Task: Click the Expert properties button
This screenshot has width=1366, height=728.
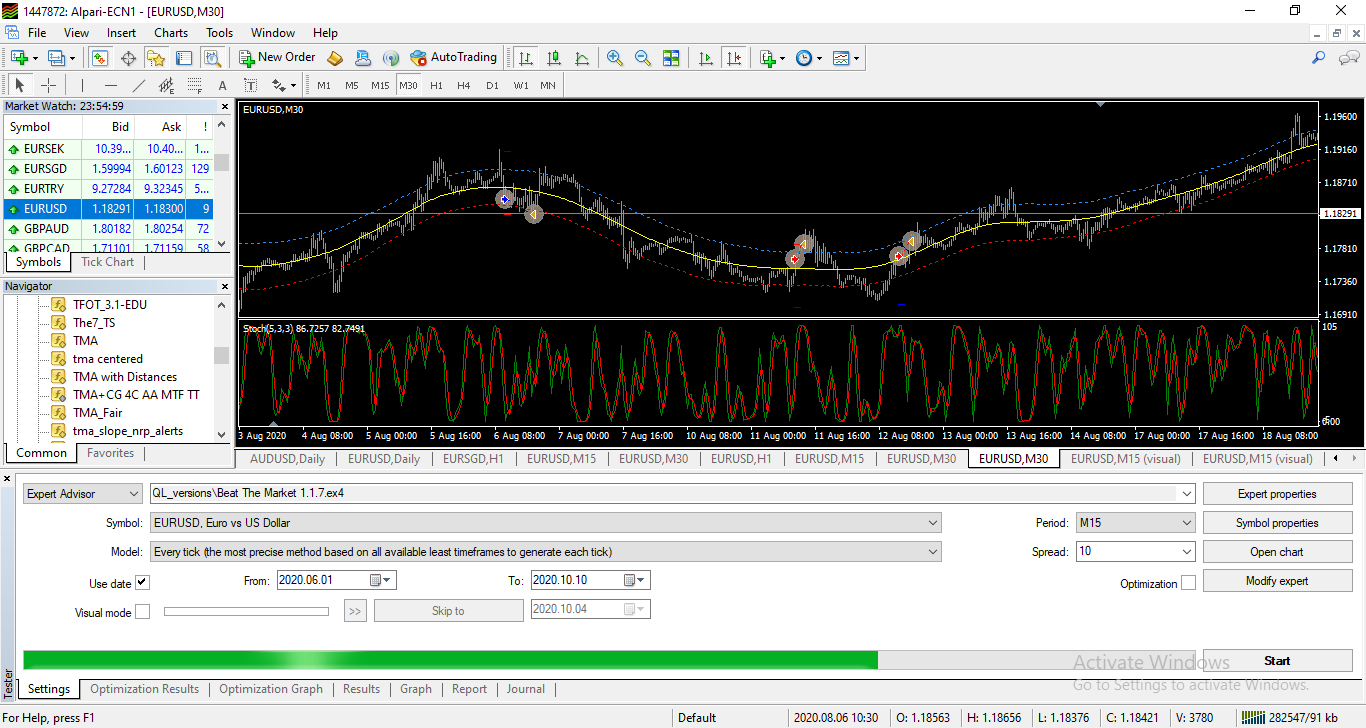Action: [x=1277, y=494]
